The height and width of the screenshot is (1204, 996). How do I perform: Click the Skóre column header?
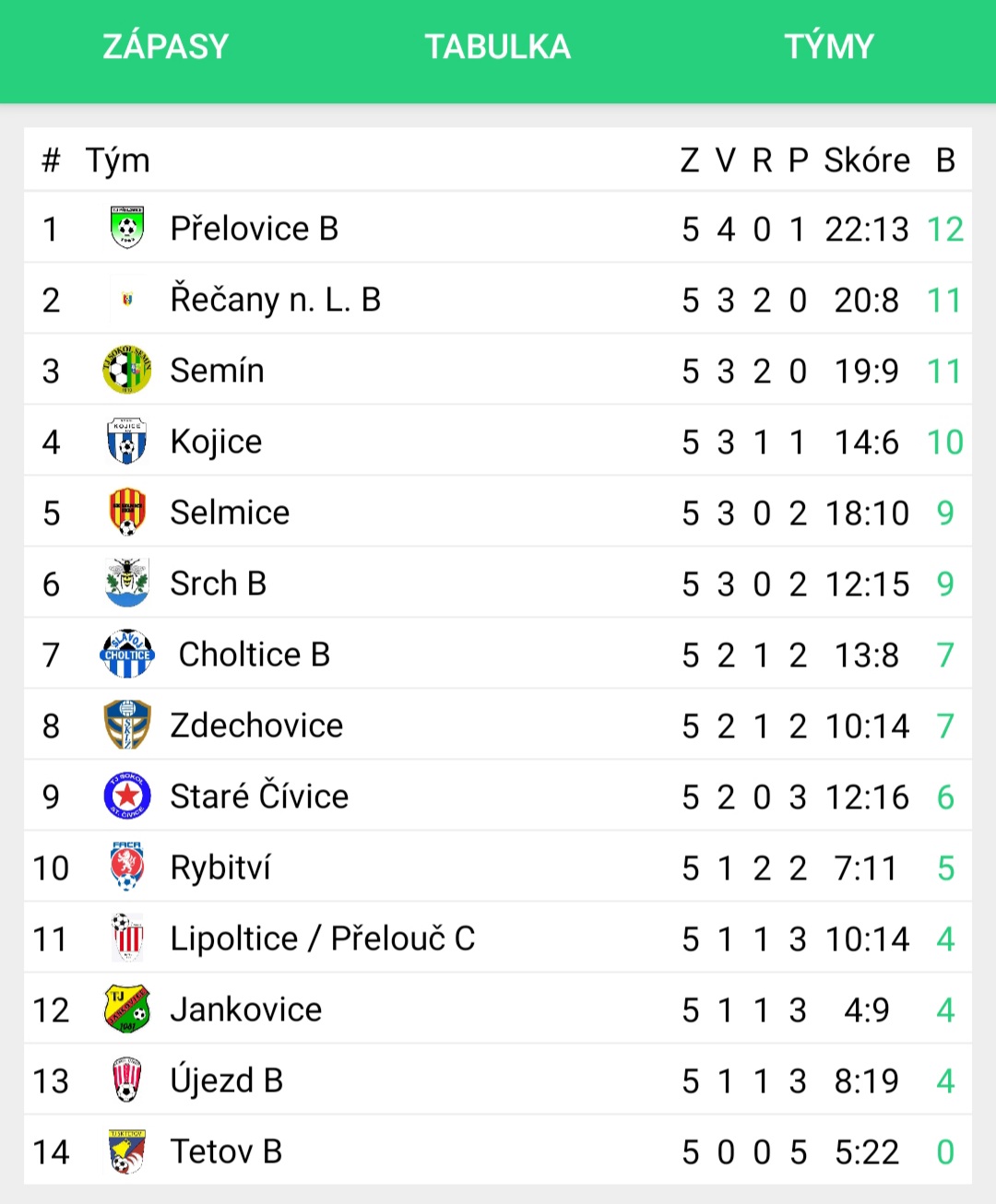pos(867,160)
